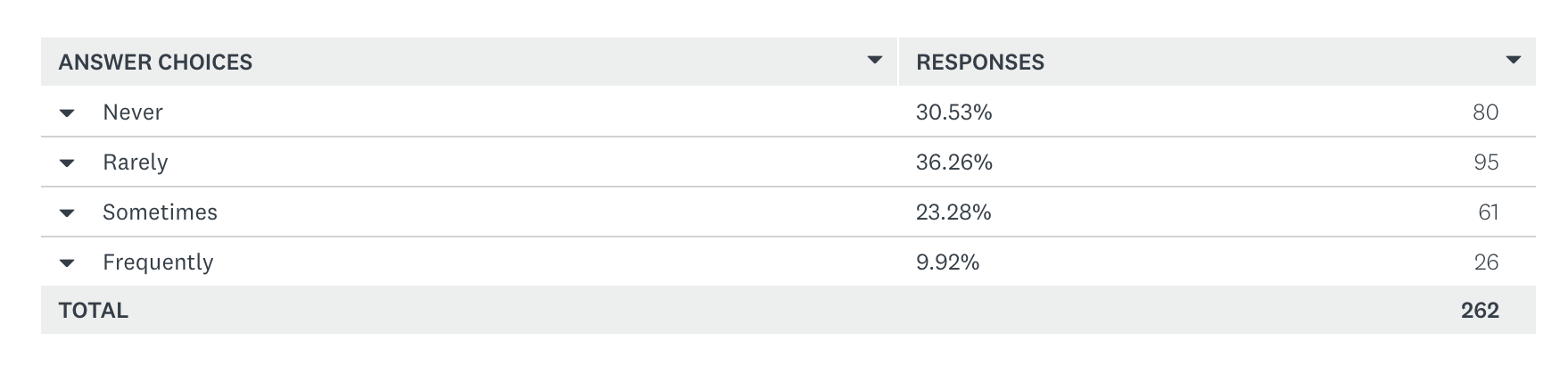Expand the Frequently row dropdown arrow

click(x=66, y=263)
